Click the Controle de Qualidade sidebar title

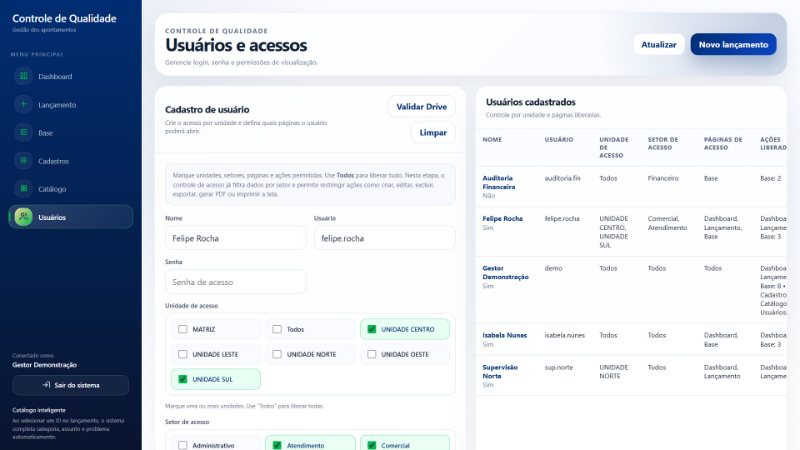point(64,18)
